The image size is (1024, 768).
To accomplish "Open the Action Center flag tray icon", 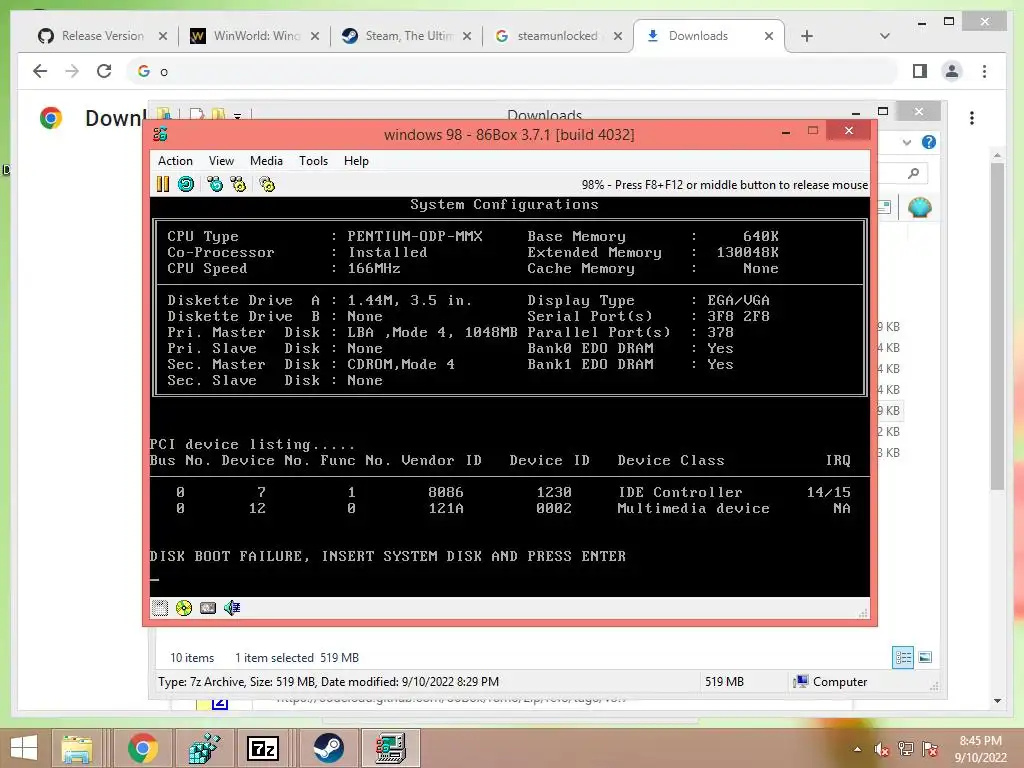I will [930, 749].
